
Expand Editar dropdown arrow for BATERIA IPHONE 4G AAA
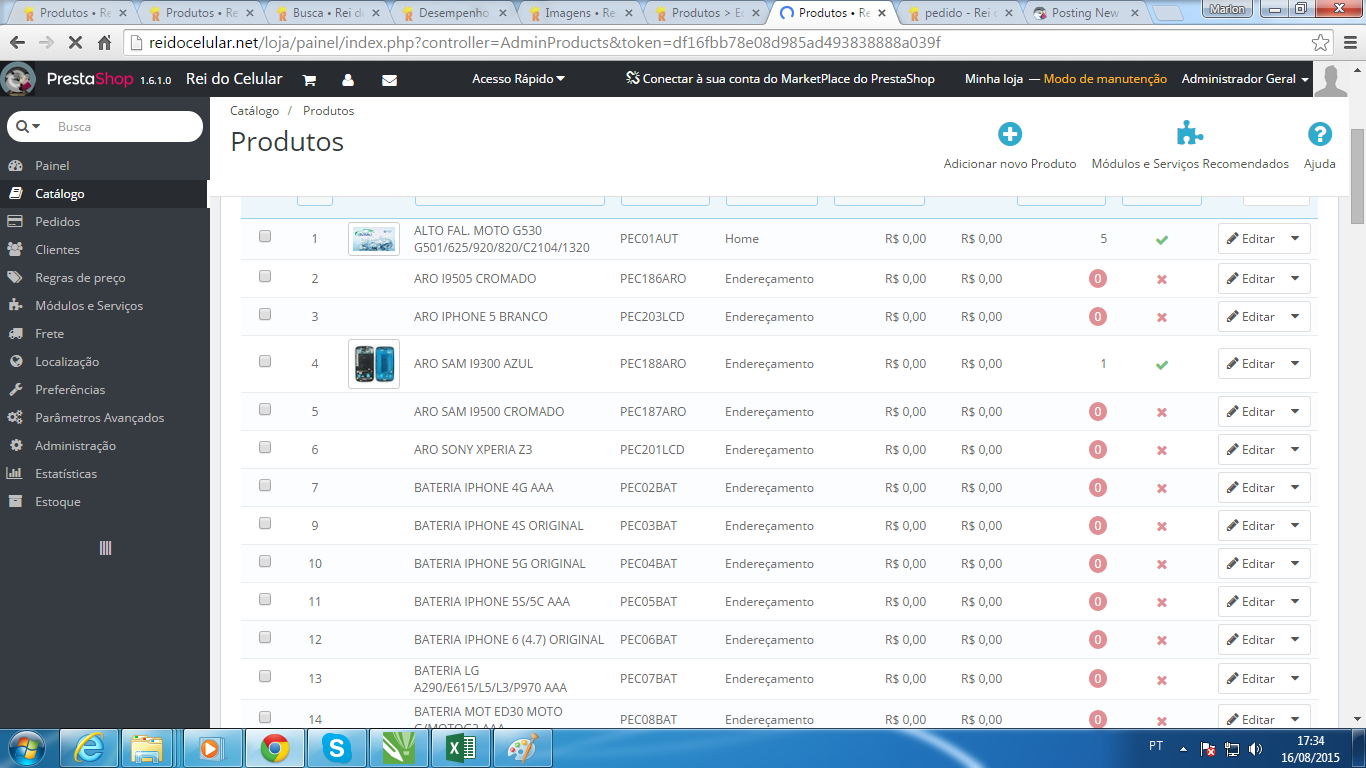point(1296,488)
